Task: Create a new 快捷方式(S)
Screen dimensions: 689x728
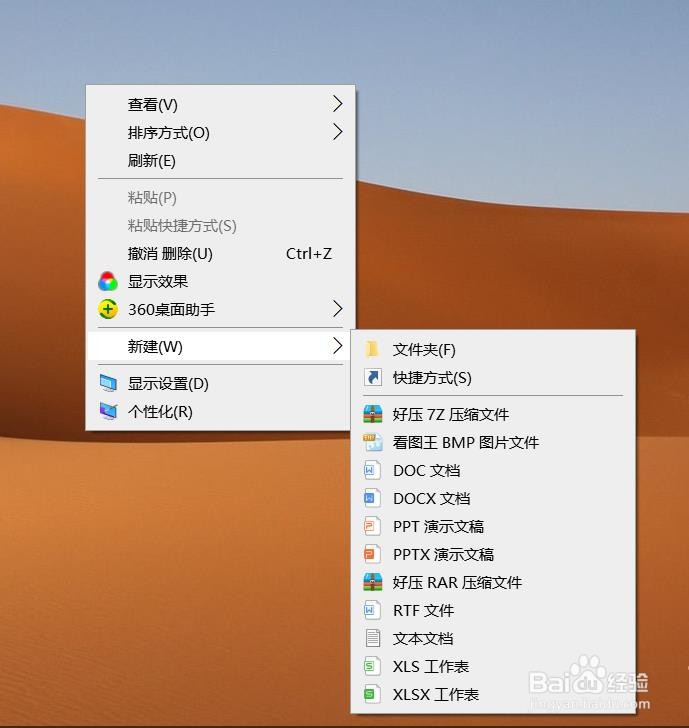Action: (x=493, y=377)
